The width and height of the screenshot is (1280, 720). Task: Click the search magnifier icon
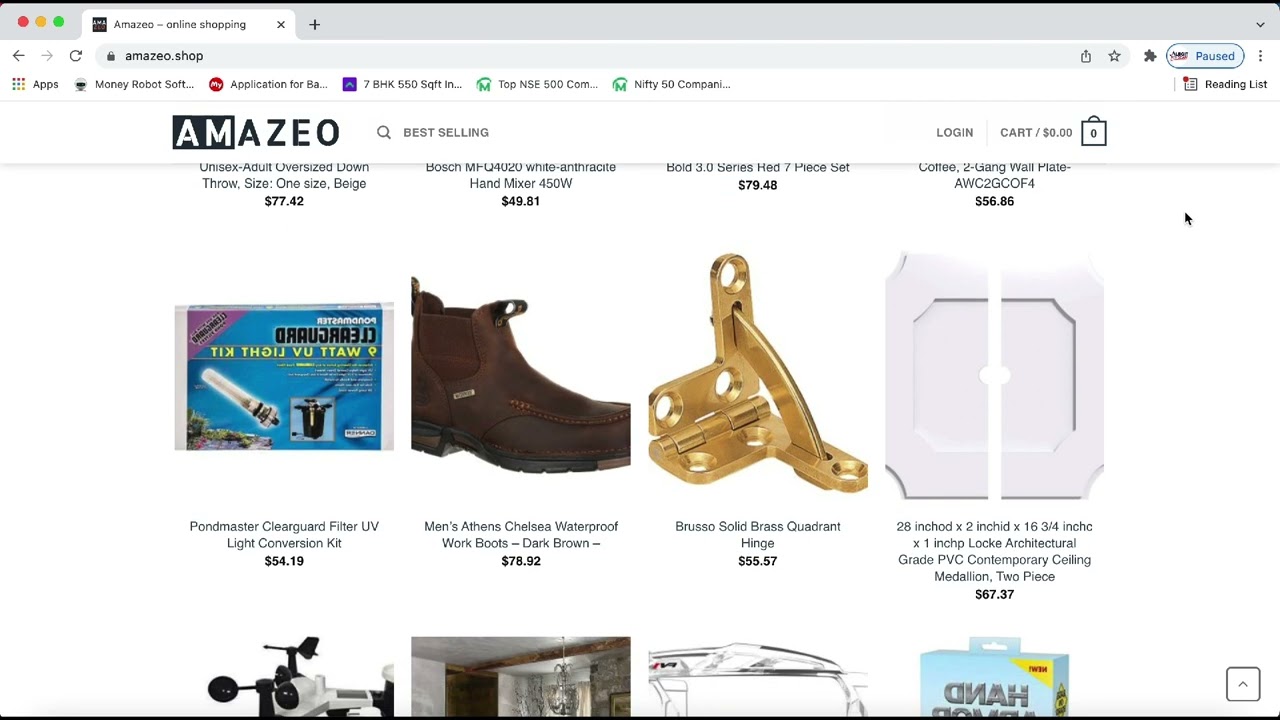384,132
